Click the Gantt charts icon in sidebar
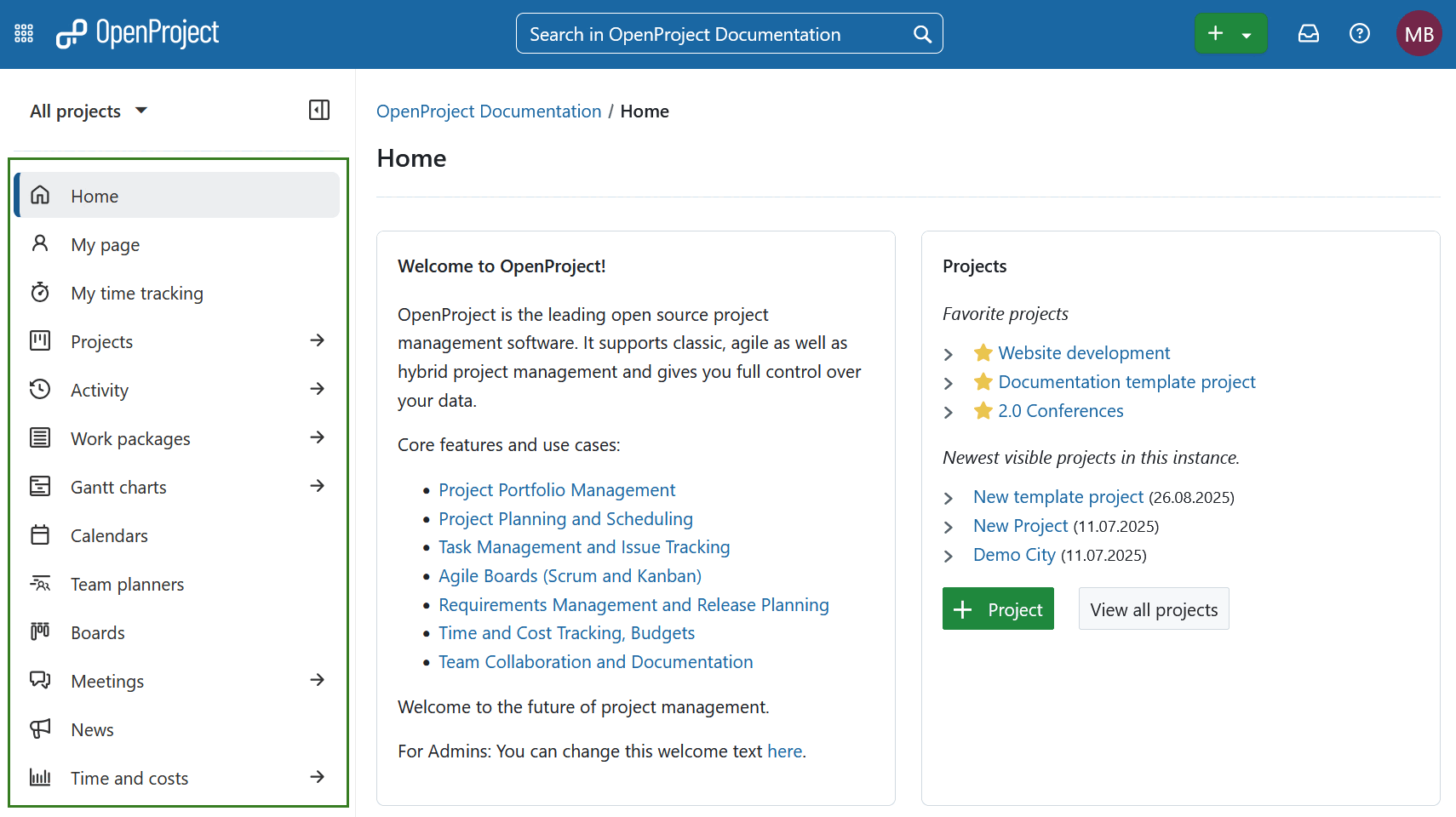The width and height of the screenshot is (1456, 817). 40,486
